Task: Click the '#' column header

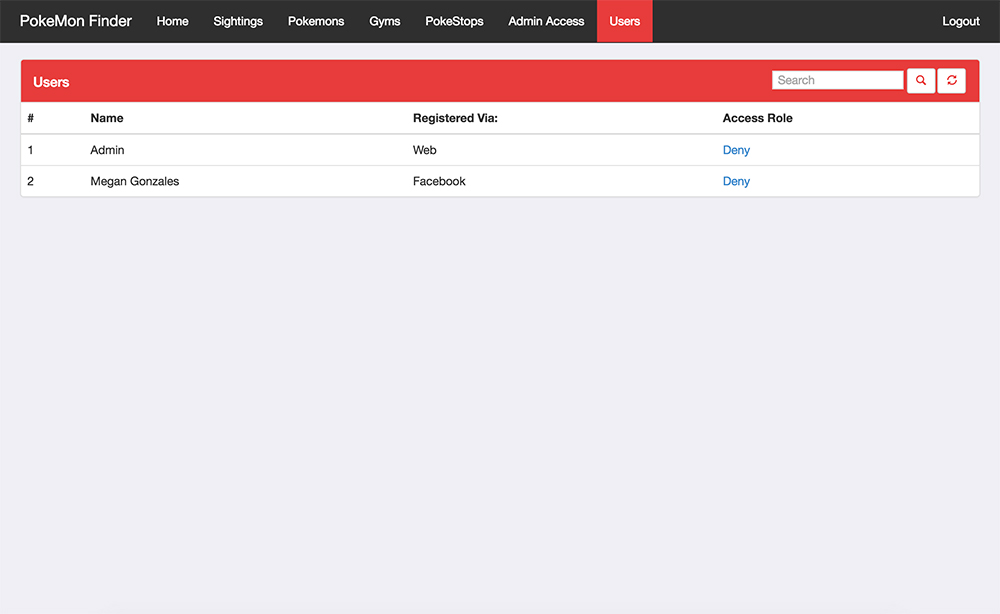Action: (31, 118)
